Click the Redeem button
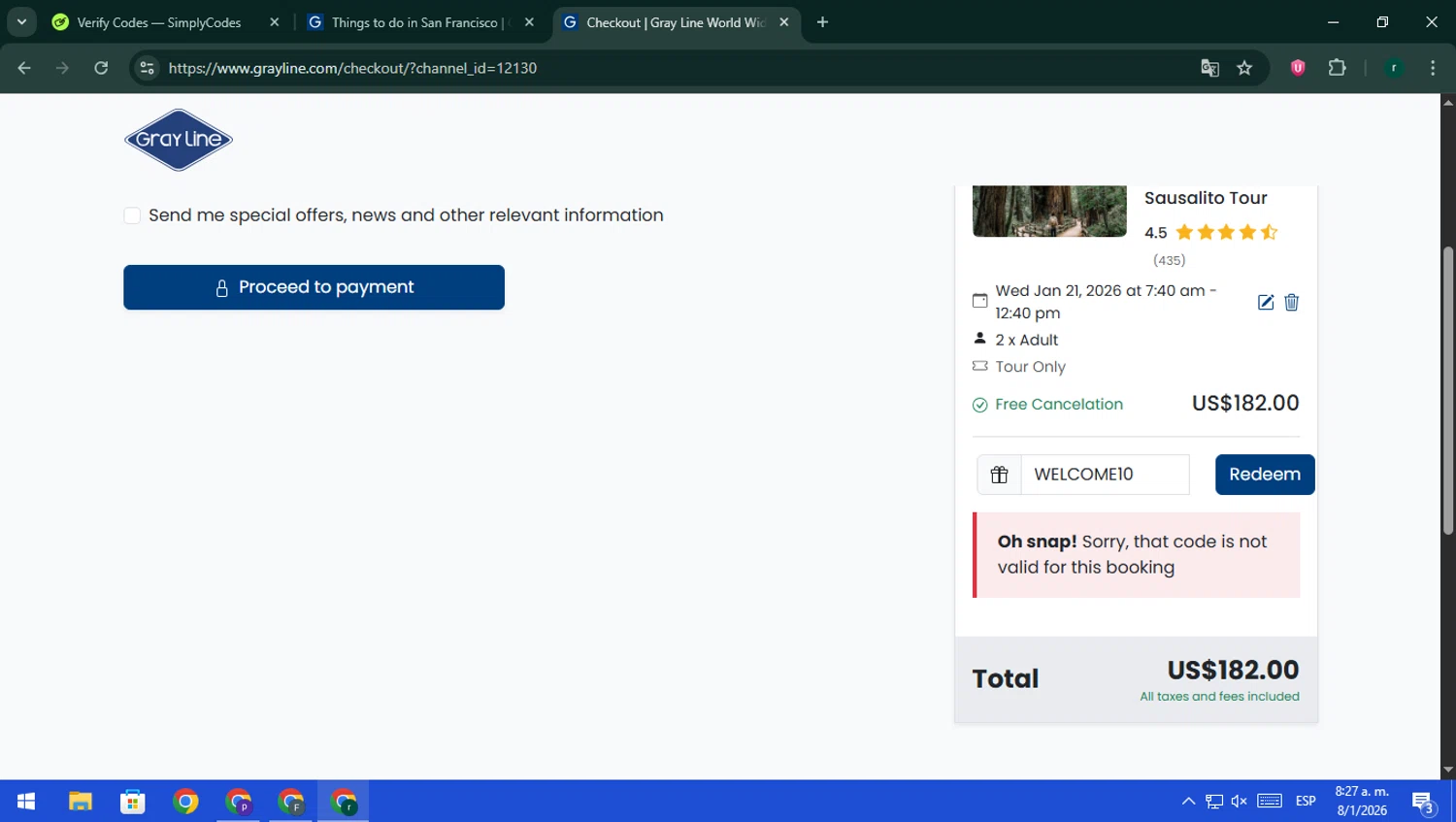This screenshot has width=1456, height=822. (x=1265, y=475)
